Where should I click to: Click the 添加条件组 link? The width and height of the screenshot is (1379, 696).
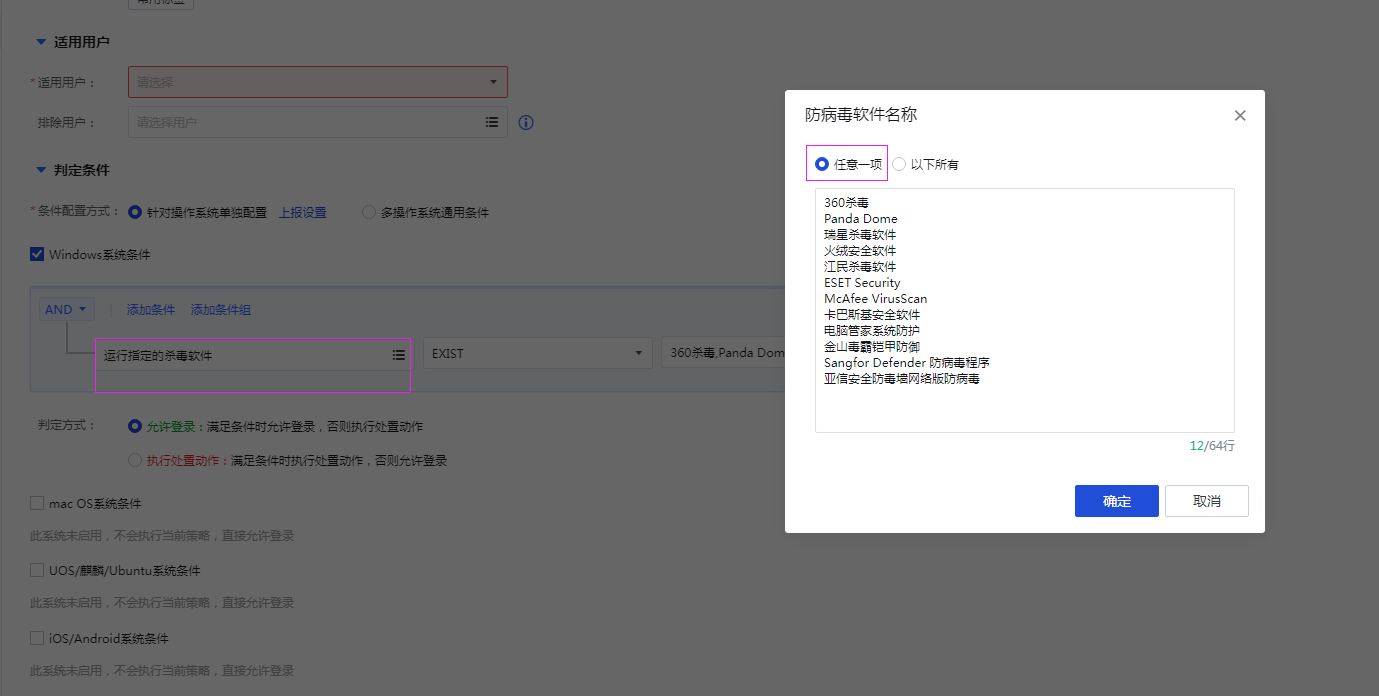[220, 310]
